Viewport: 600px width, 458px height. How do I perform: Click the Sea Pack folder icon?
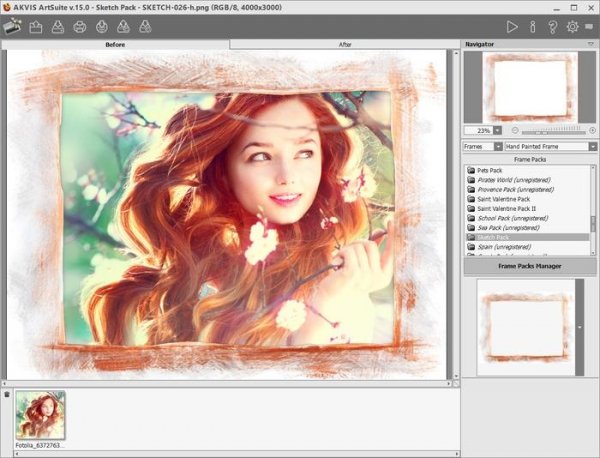point(471,228)
